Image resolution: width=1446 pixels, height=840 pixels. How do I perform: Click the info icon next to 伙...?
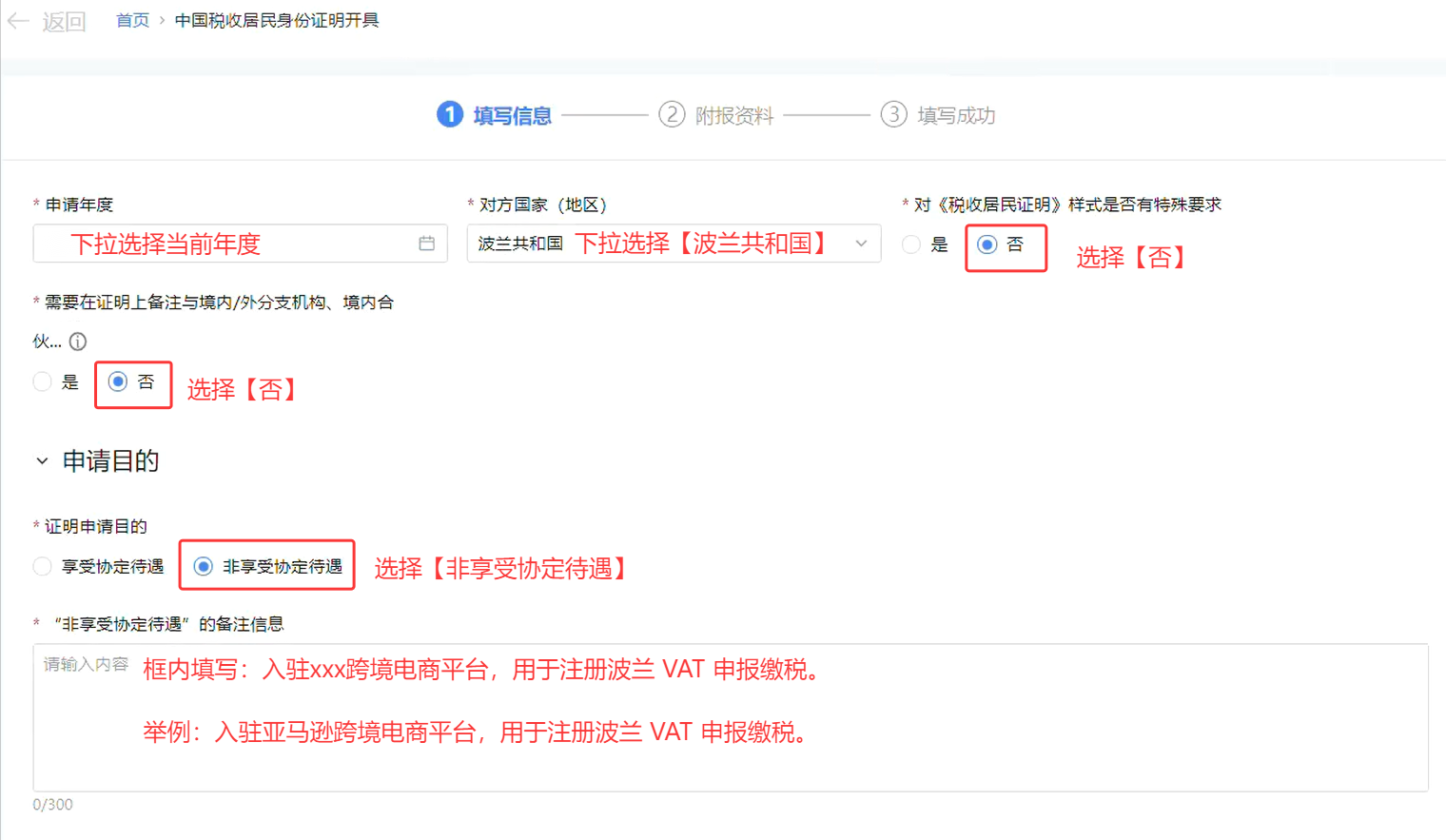coord(78,342)
